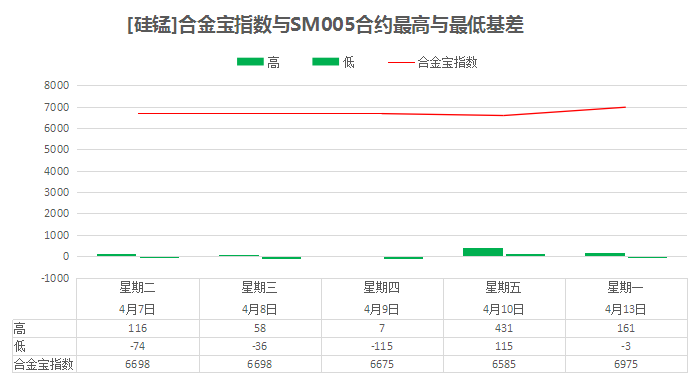Click the high value 161 cell
Viewport: 700px width, 385px height.
click(626, 328)
